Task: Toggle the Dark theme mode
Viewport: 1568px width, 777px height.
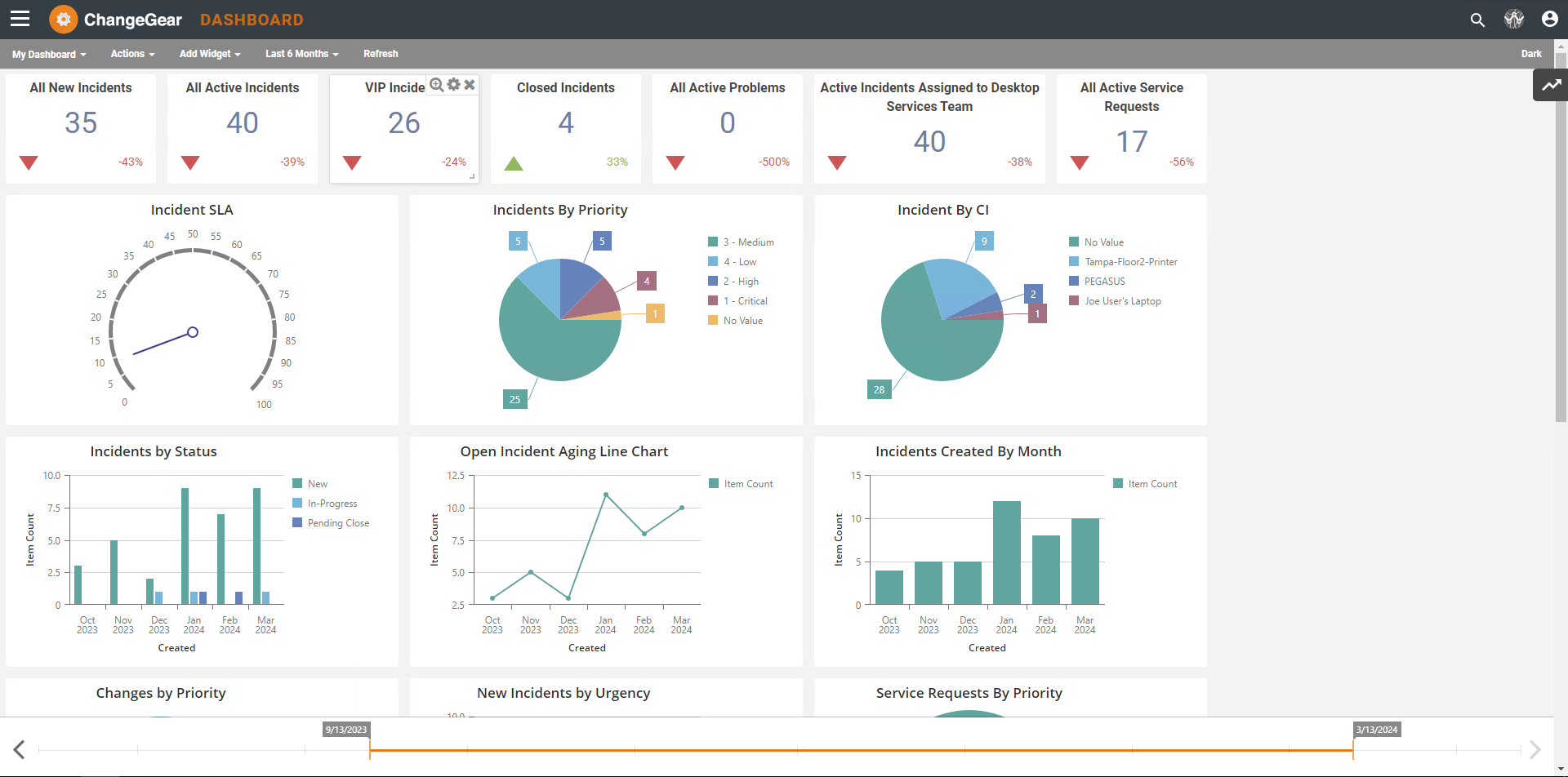Action: pyautogui.click(x=1530, y=54)
